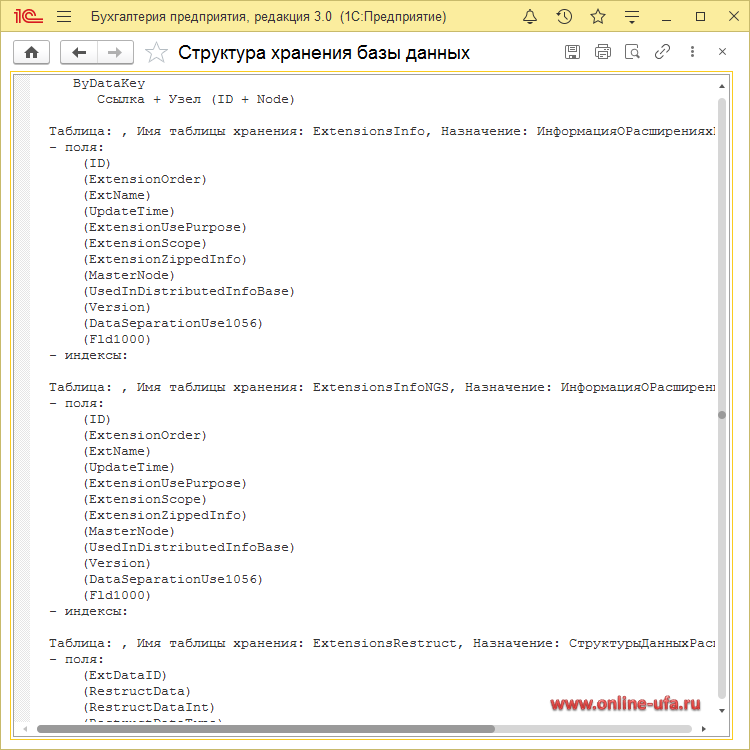
Task: Click the 'Ссылка + Узел (ID + Node)' line
Action: pyautogui.click(x=196, y=99)
